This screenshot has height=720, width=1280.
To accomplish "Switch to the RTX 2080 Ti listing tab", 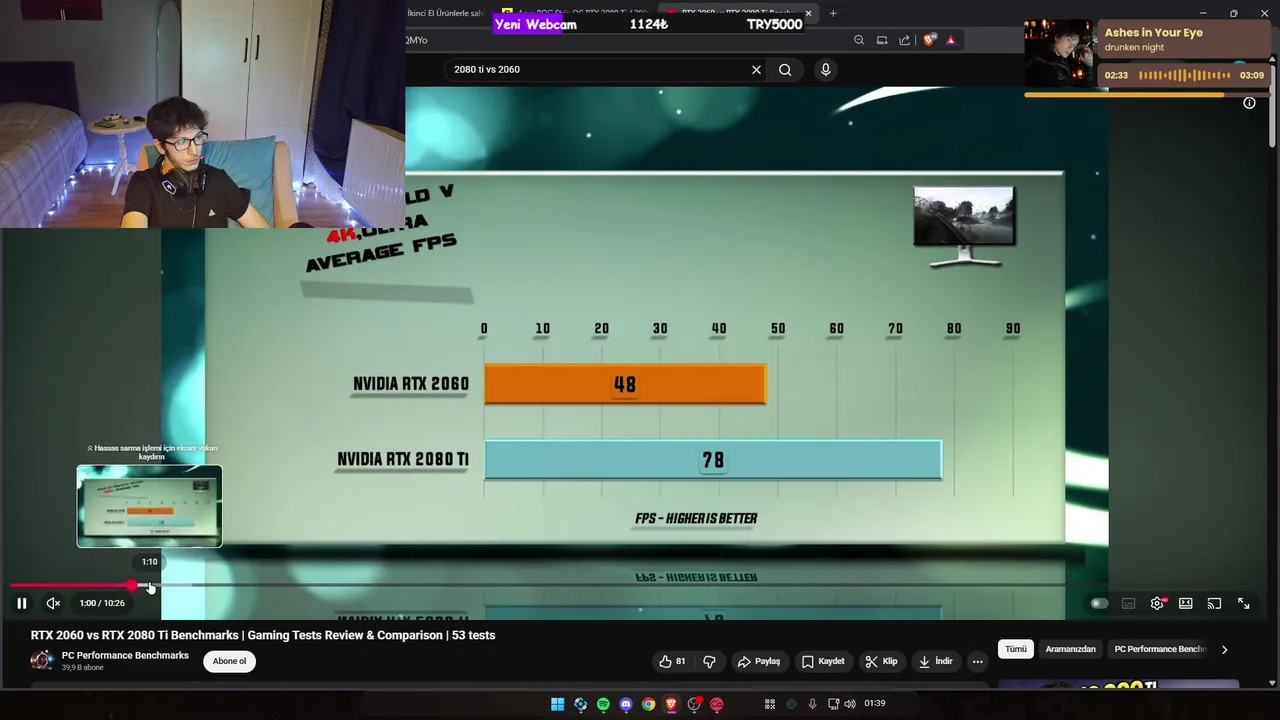I will [x=575, y=13].
